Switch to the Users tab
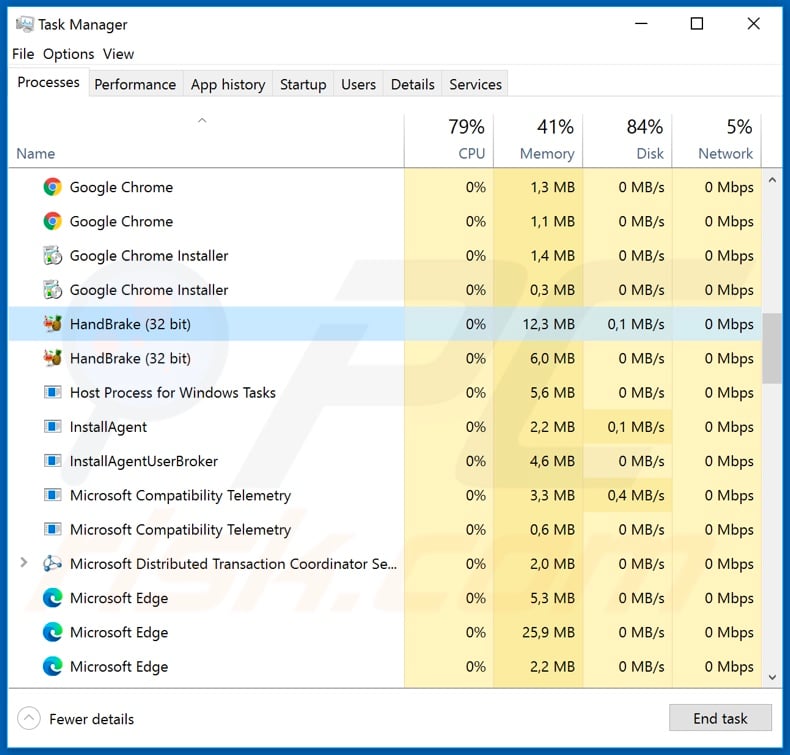The width and height of the screenshot is (790, 755). [358, 84]
